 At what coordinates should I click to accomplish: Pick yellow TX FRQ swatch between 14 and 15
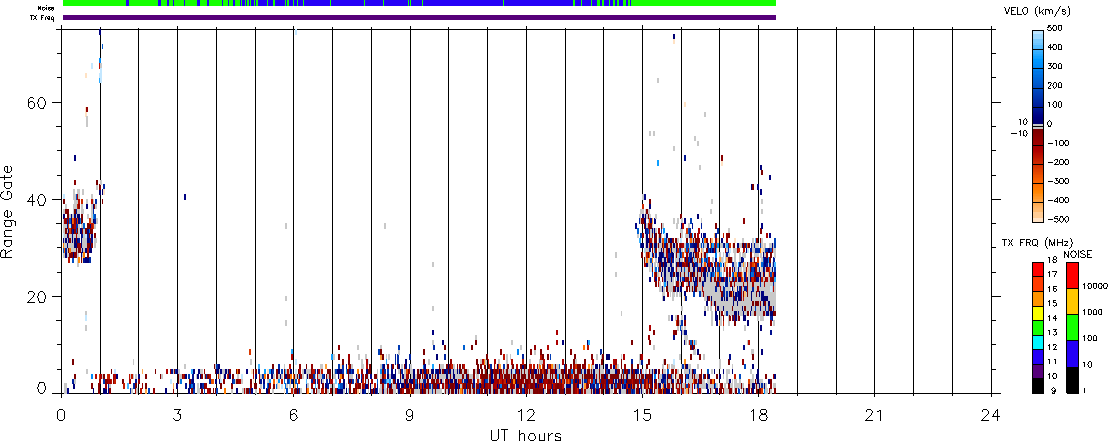tap(1037, 311)
